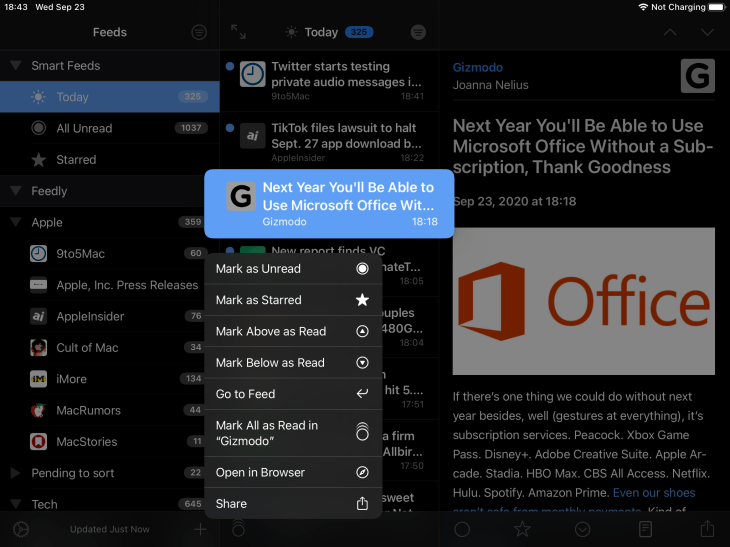The image size is (730, 547).
Task: Go to next article with down chevron
Action: (x=707, y=32)
